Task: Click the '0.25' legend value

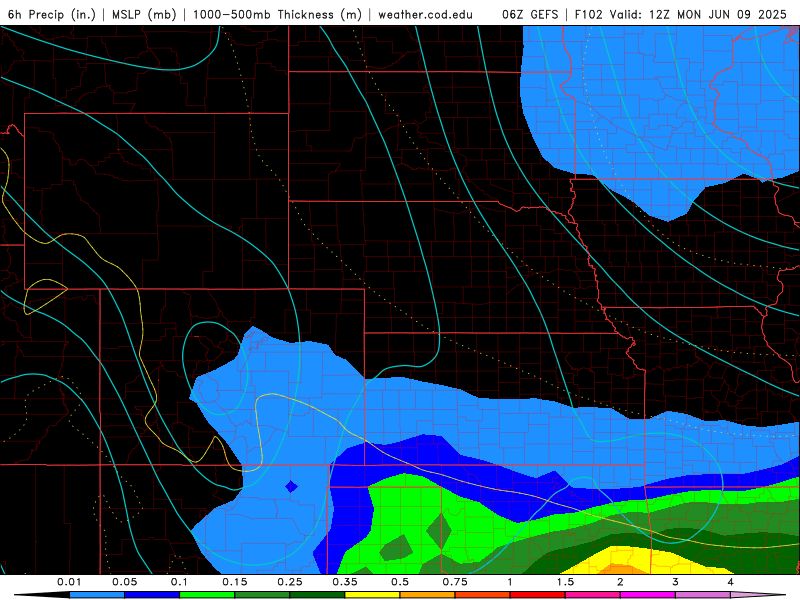Action: tap(290, 582)
